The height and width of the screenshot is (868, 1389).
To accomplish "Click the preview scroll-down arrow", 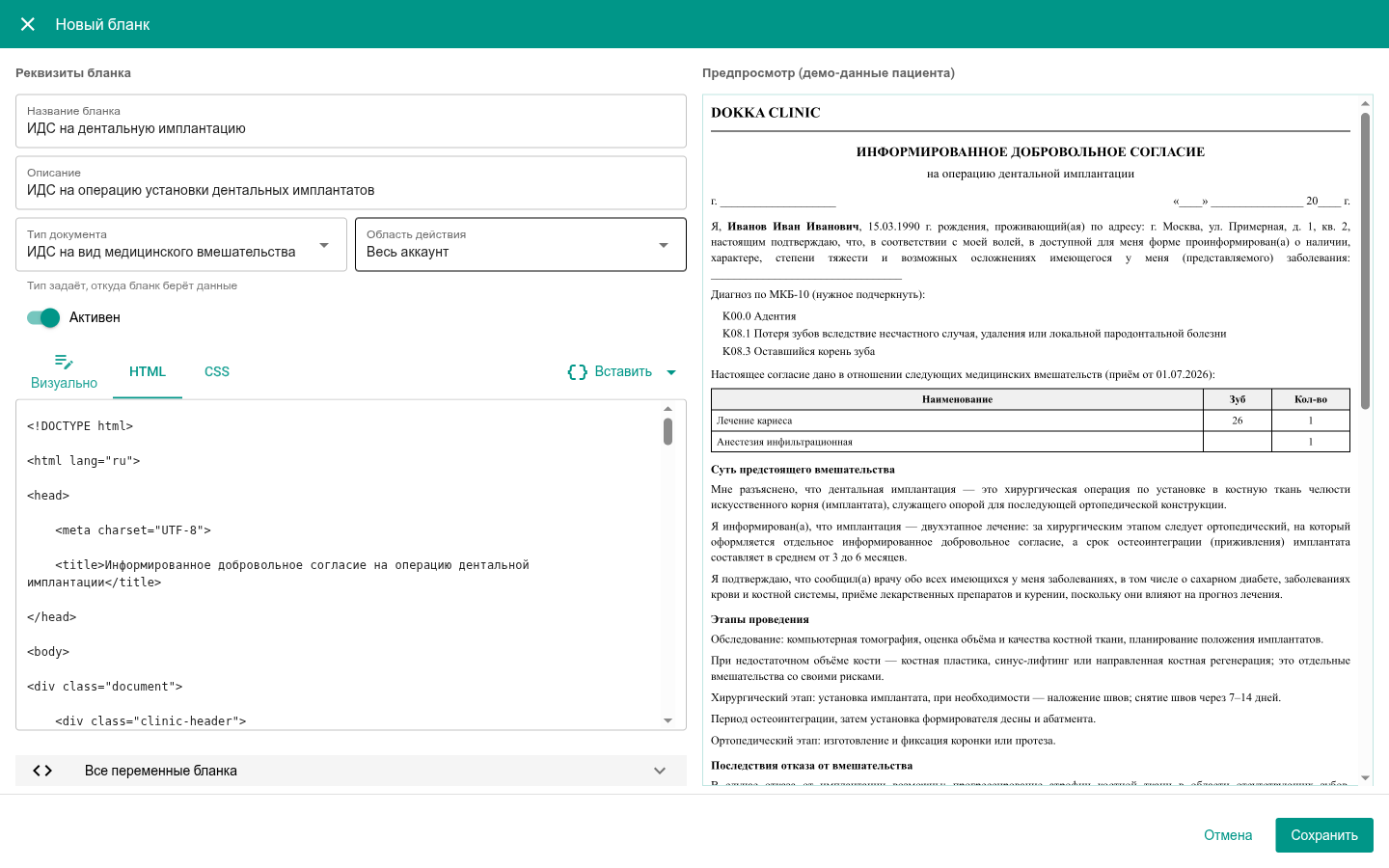I will click(1365, 777).
